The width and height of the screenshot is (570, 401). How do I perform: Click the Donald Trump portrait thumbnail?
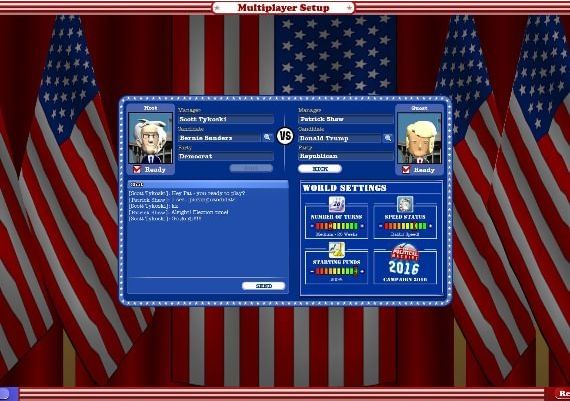[419, 138]
